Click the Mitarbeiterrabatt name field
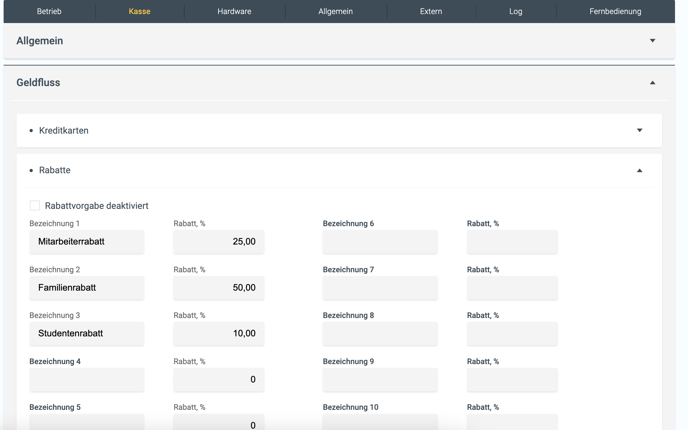This screenshot has height=430, width=688. (x=87, y=242)
